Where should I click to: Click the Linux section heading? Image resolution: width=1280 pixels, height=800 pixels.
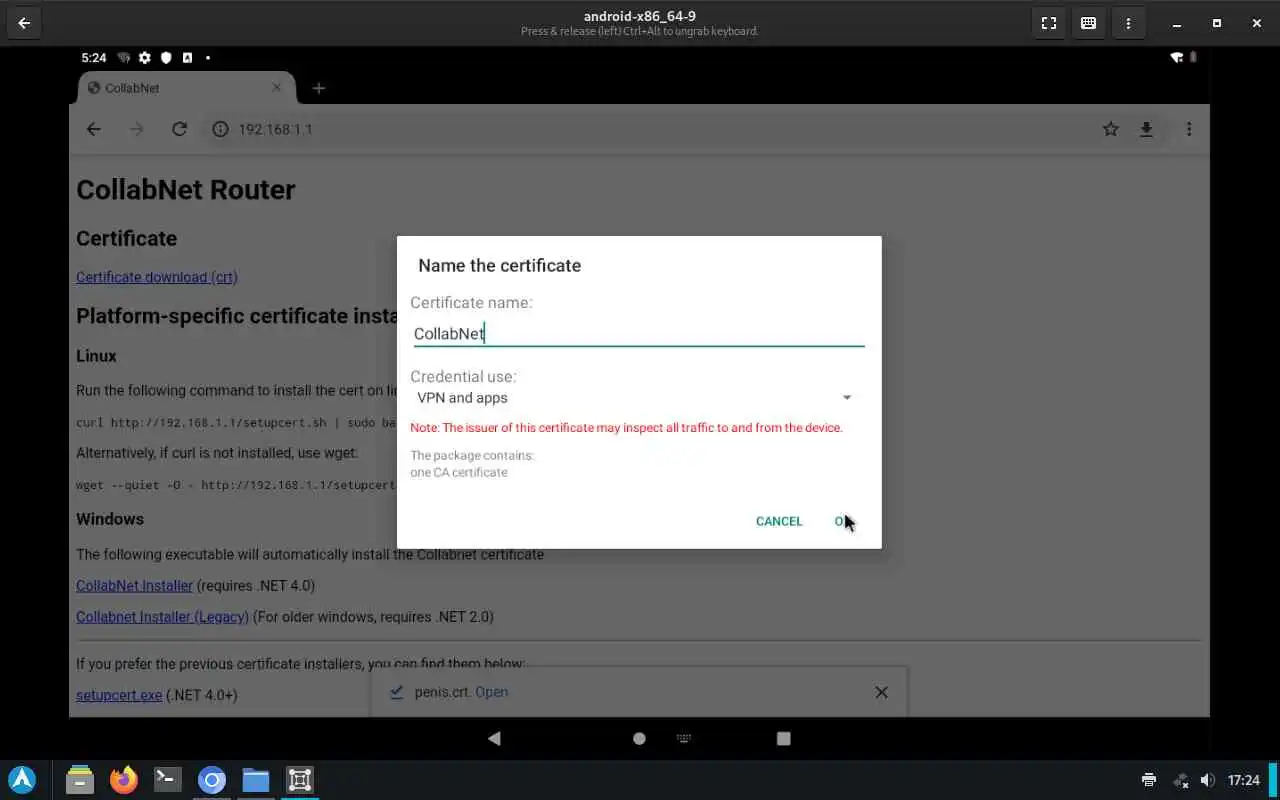[x=96, y=356]
